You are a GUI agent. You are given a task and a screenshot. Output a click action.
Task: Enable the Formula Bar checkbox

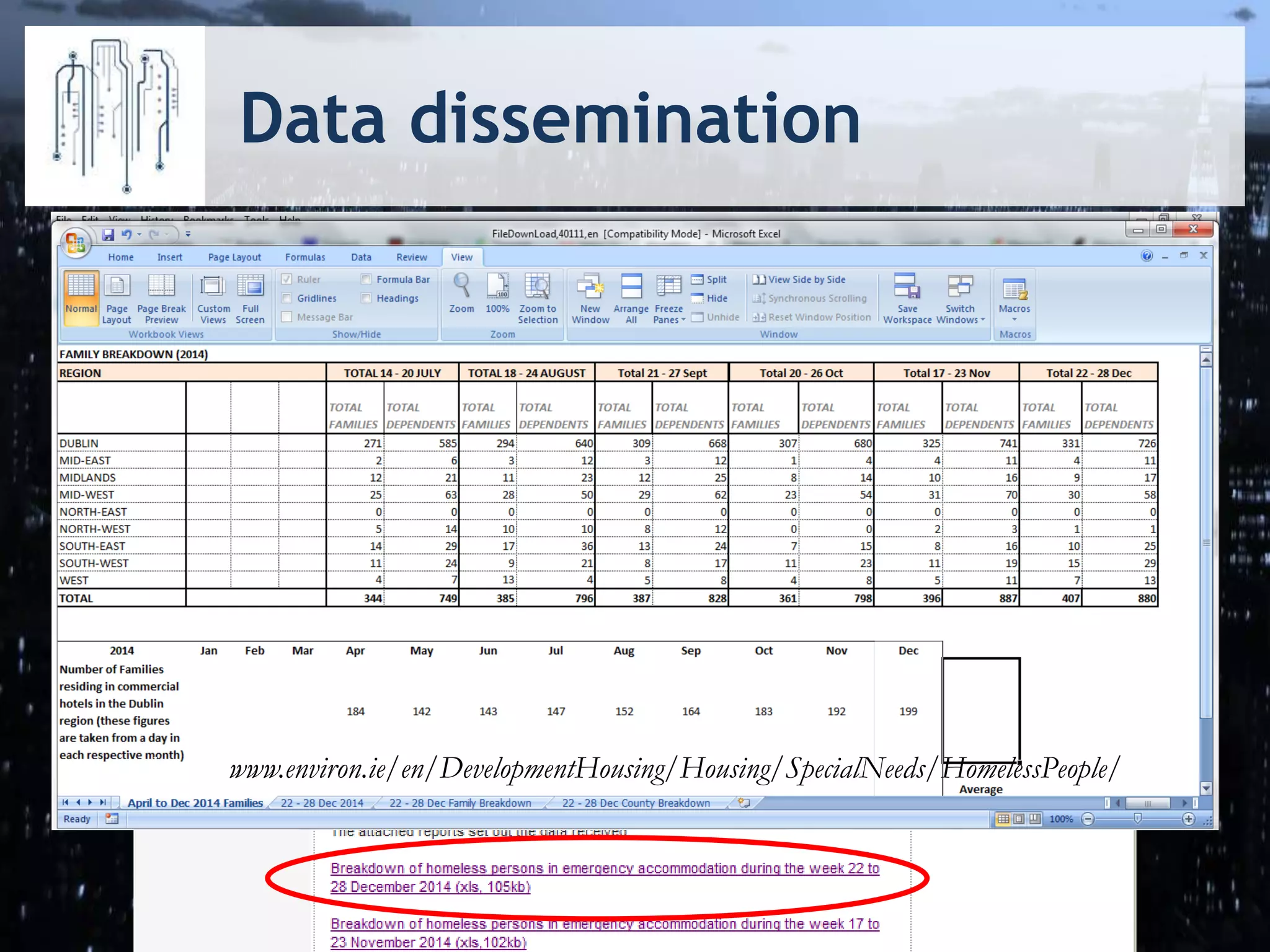click(x=366, y=280)
